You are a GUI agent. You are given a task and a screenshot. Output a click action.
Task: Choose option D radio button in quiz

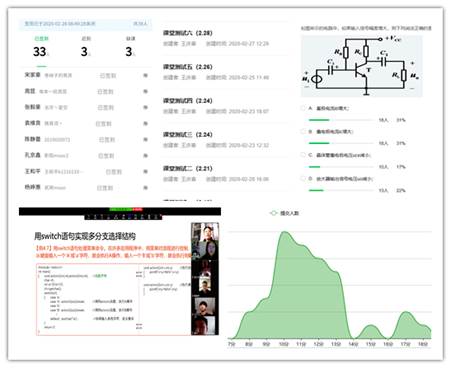pyautogui.click(x=303, y=178)
